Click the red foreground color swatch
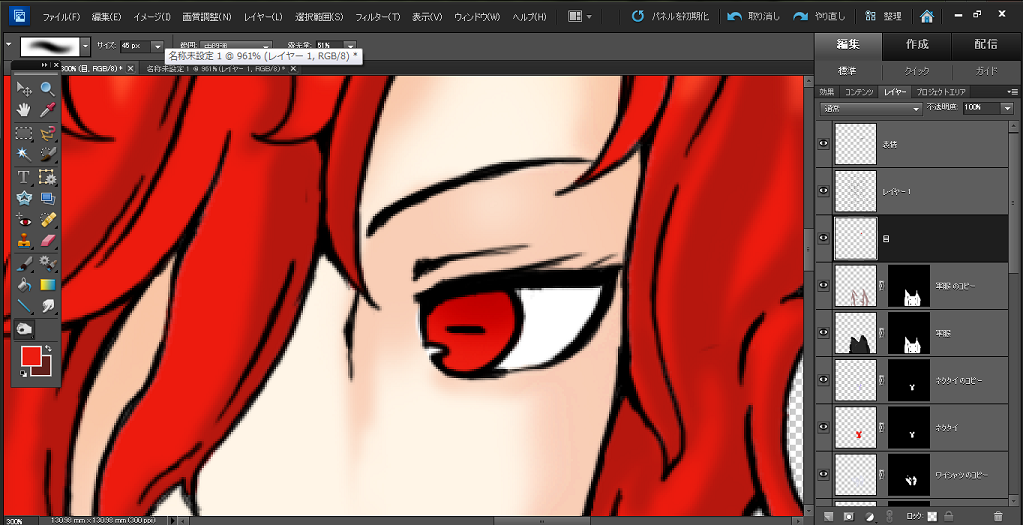 [x=29, y=356]
